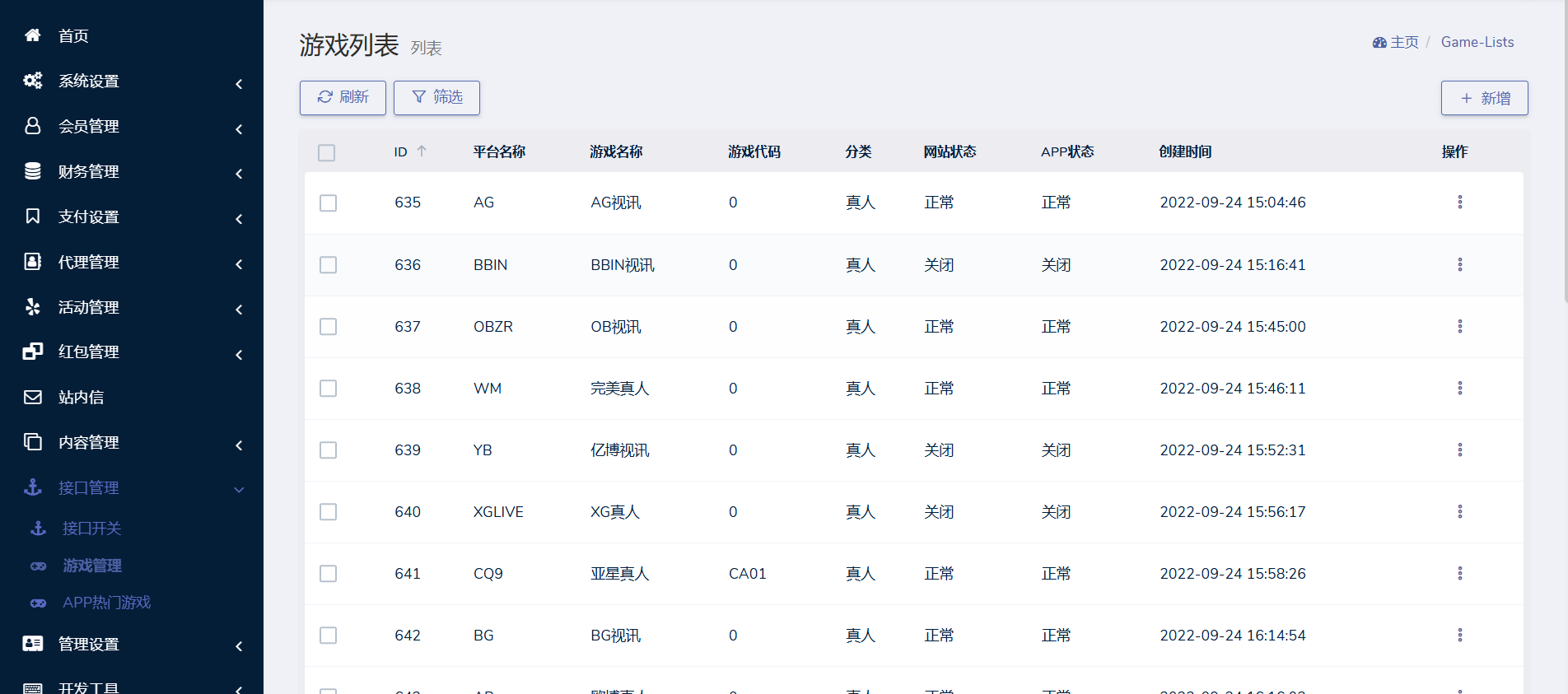
Task: Check the box for row 637 OBZR
Action: (328, 327)
